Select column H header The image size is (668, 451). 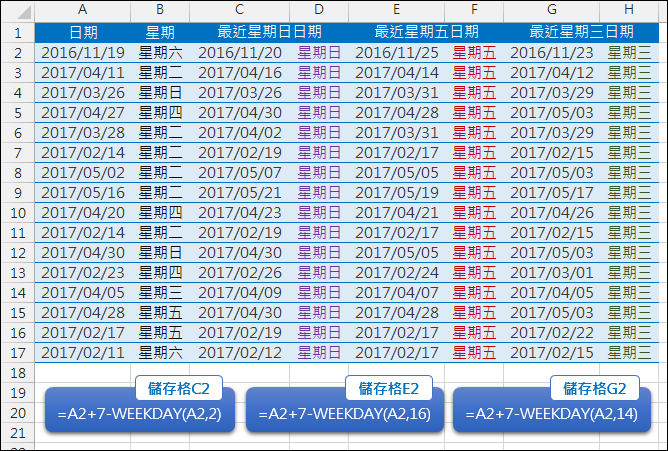point(629,11)
